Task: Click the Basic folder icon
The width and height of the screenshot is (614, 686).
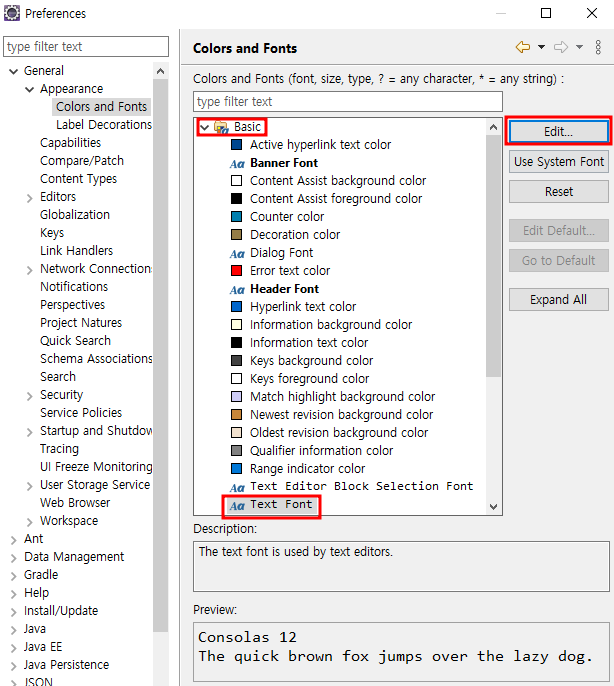Action: point(221,127)
